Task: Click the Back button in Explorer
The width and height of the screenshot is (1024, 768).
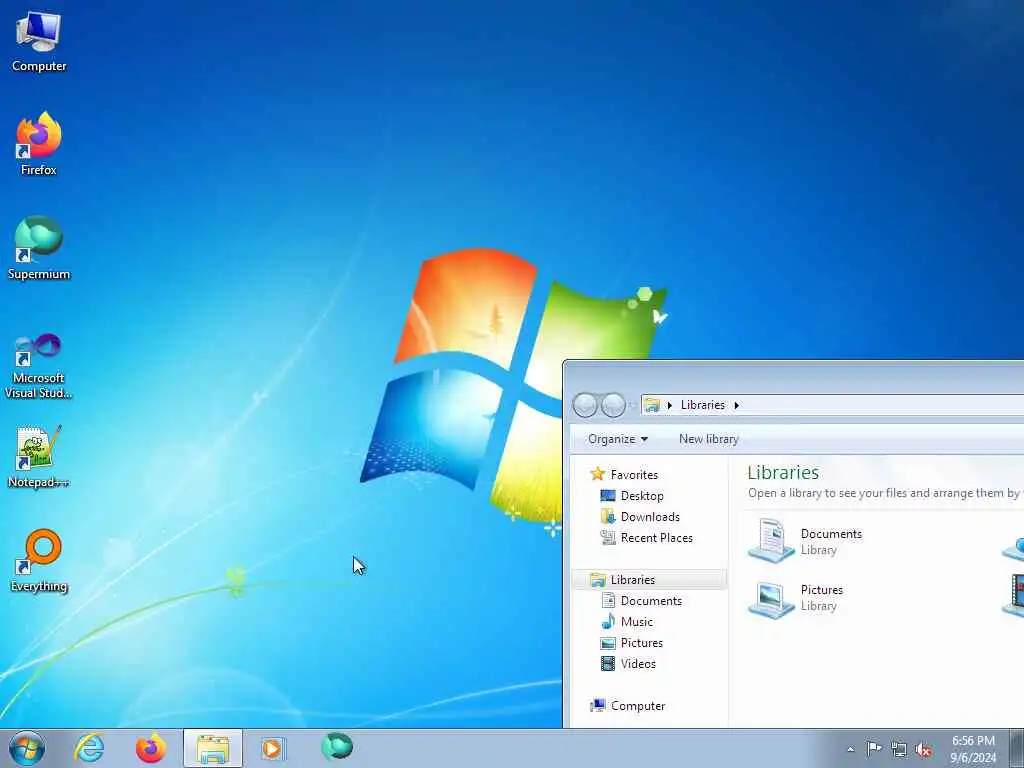Action: 585,405
